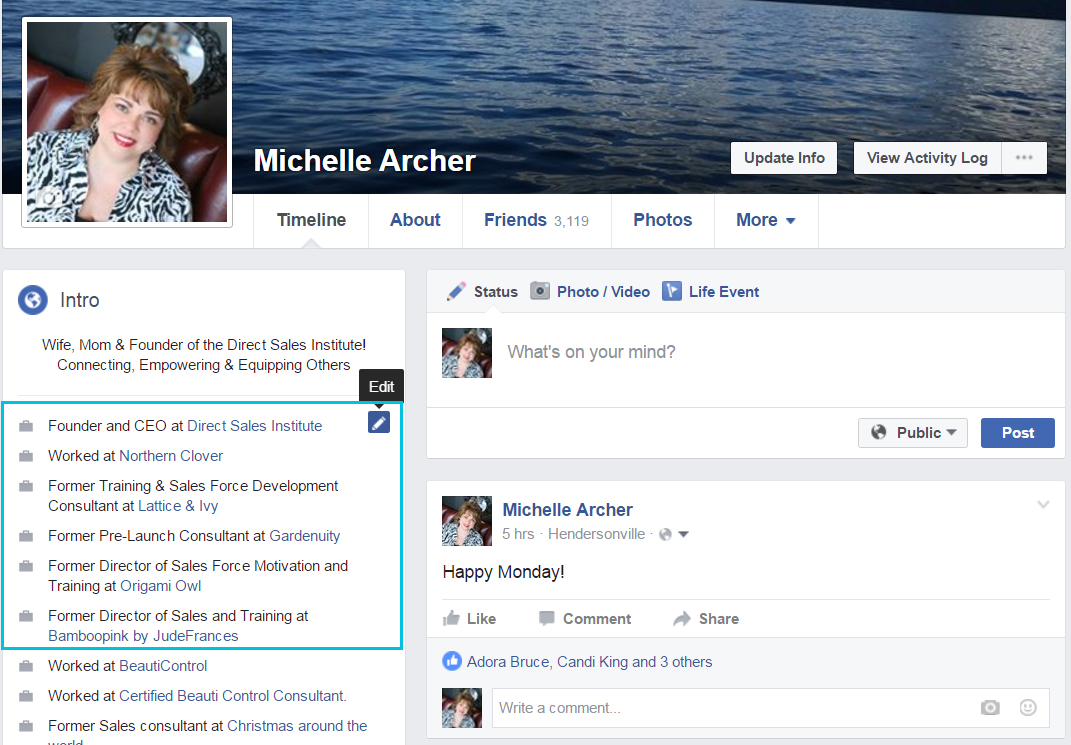The height and width of the screenshot is (745, 1071).
Task: Open the Direct Sales Institute link
Action: pos(254,426)
